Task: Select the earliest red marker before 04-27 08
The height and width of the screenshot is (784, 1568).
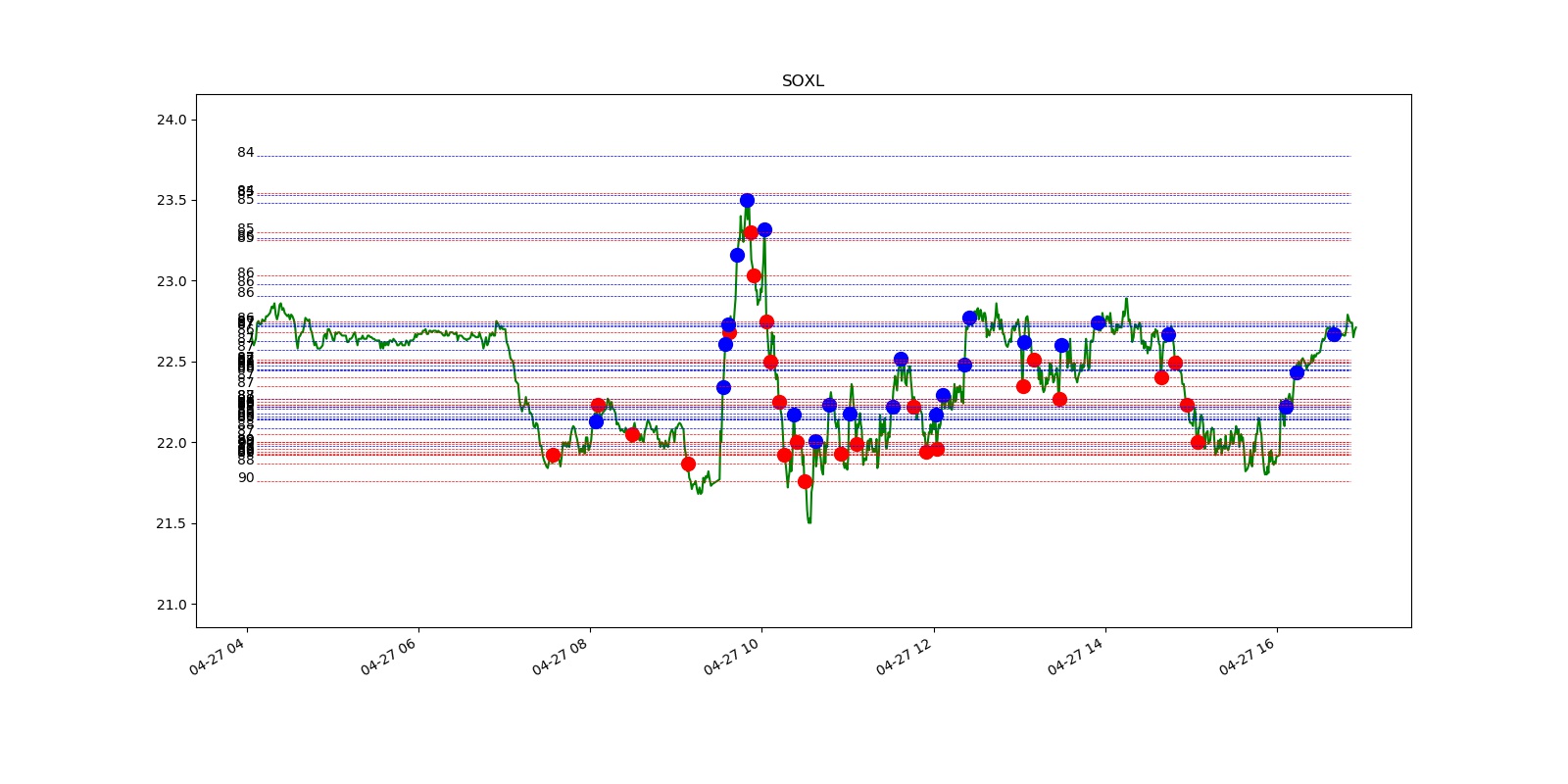Action: click(553, 455)
